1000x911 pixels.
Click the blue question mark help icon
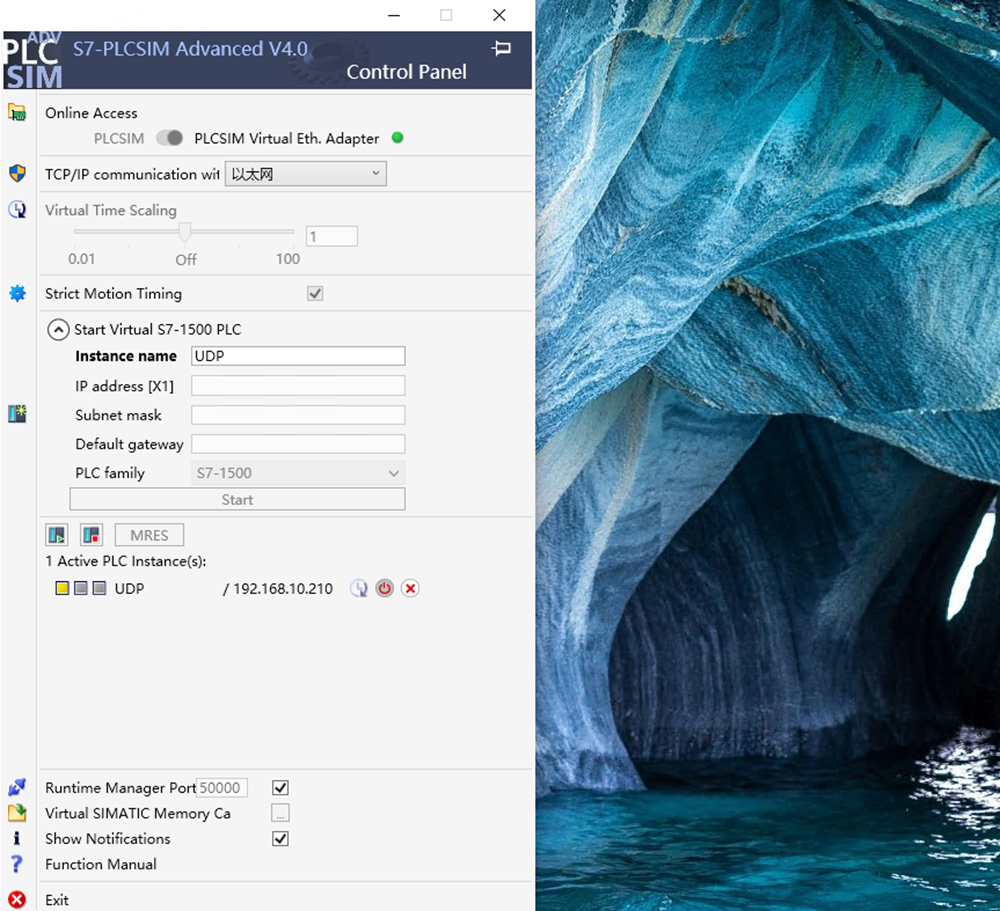click(17, 864)
